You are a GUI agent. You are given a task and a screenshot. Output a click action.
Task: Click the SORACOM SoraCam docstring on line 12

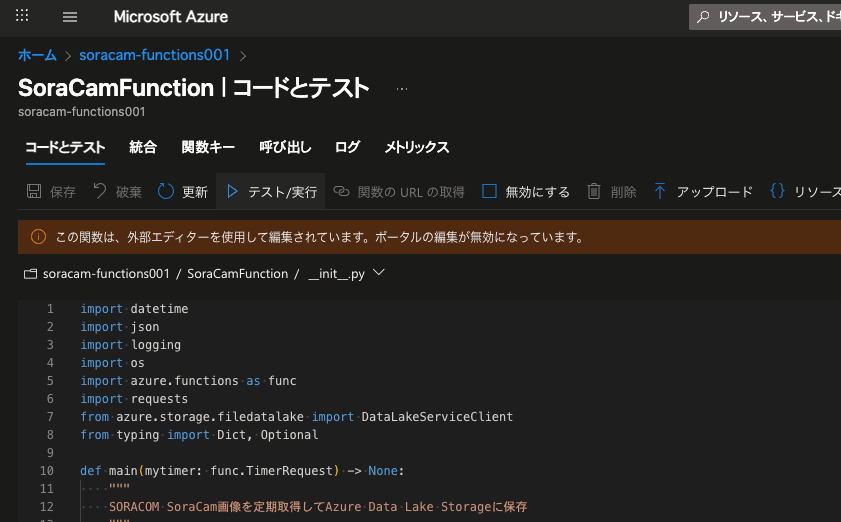(x=318, y=507)
